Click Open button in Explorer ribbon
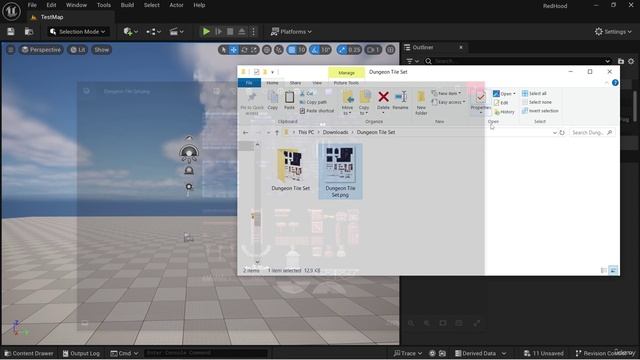Screen dimensions: 640x360 [504, 93]
